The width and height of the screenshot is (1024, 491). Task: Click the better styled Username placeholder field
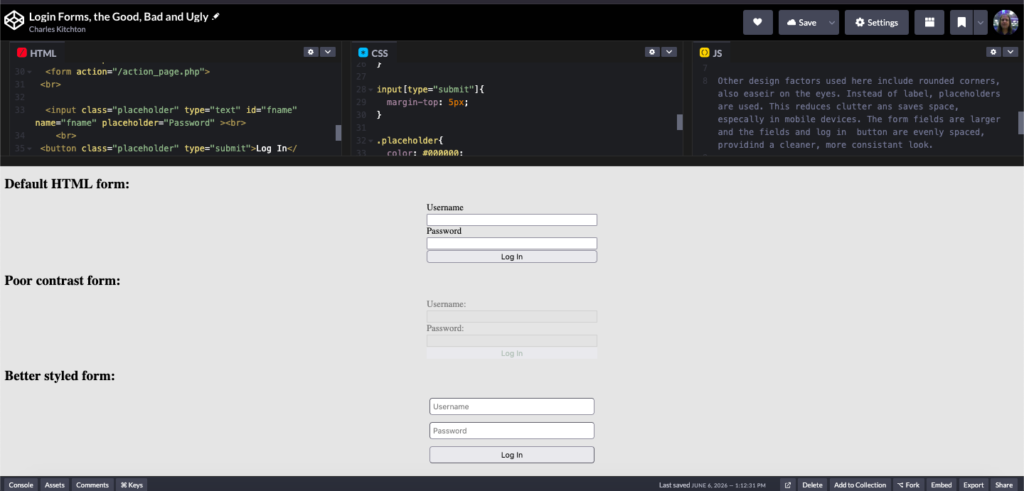coord(512,406)
